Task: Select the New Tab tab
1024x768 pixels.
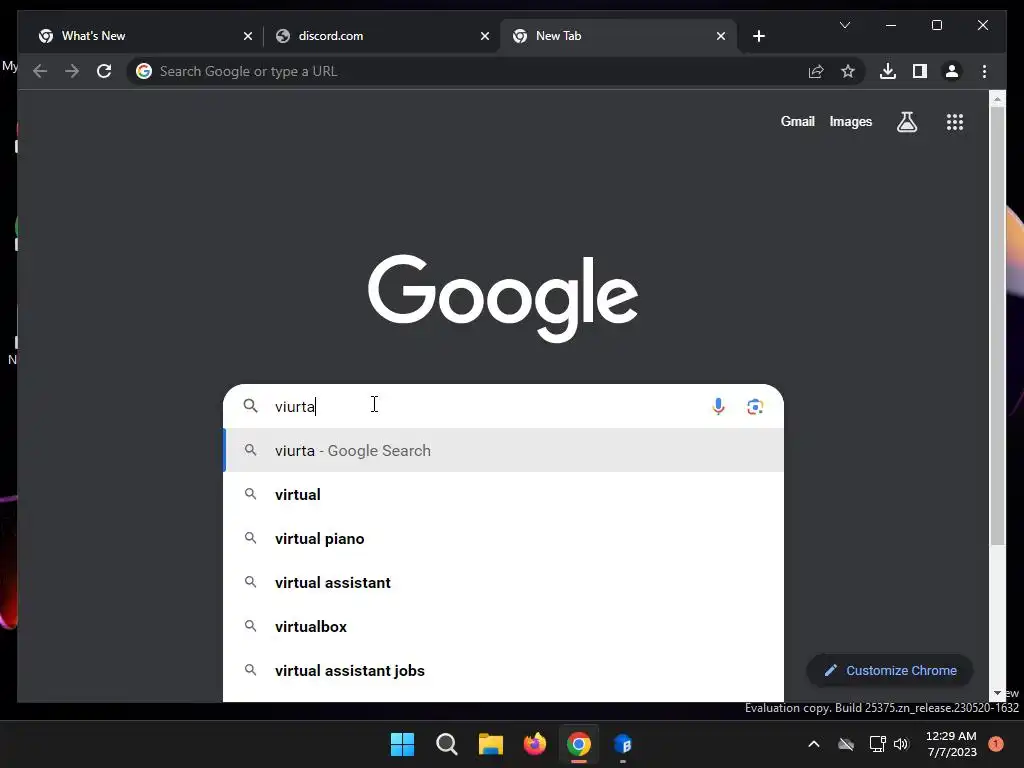Action: click(x=618, y=36)
